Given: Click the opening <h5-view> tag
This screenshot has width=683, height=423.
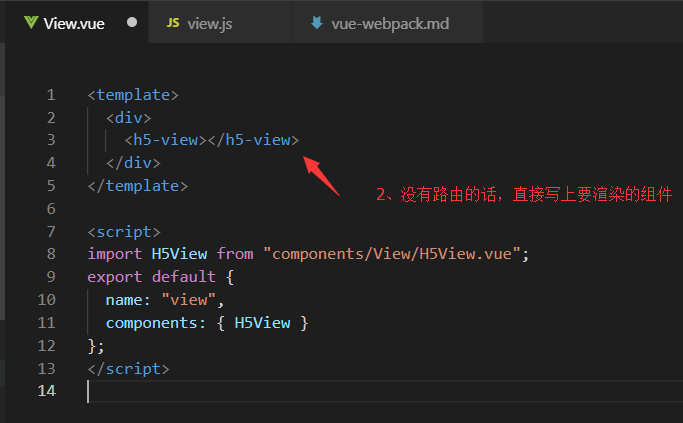Looking at the screenshot, I should [166, 140].
